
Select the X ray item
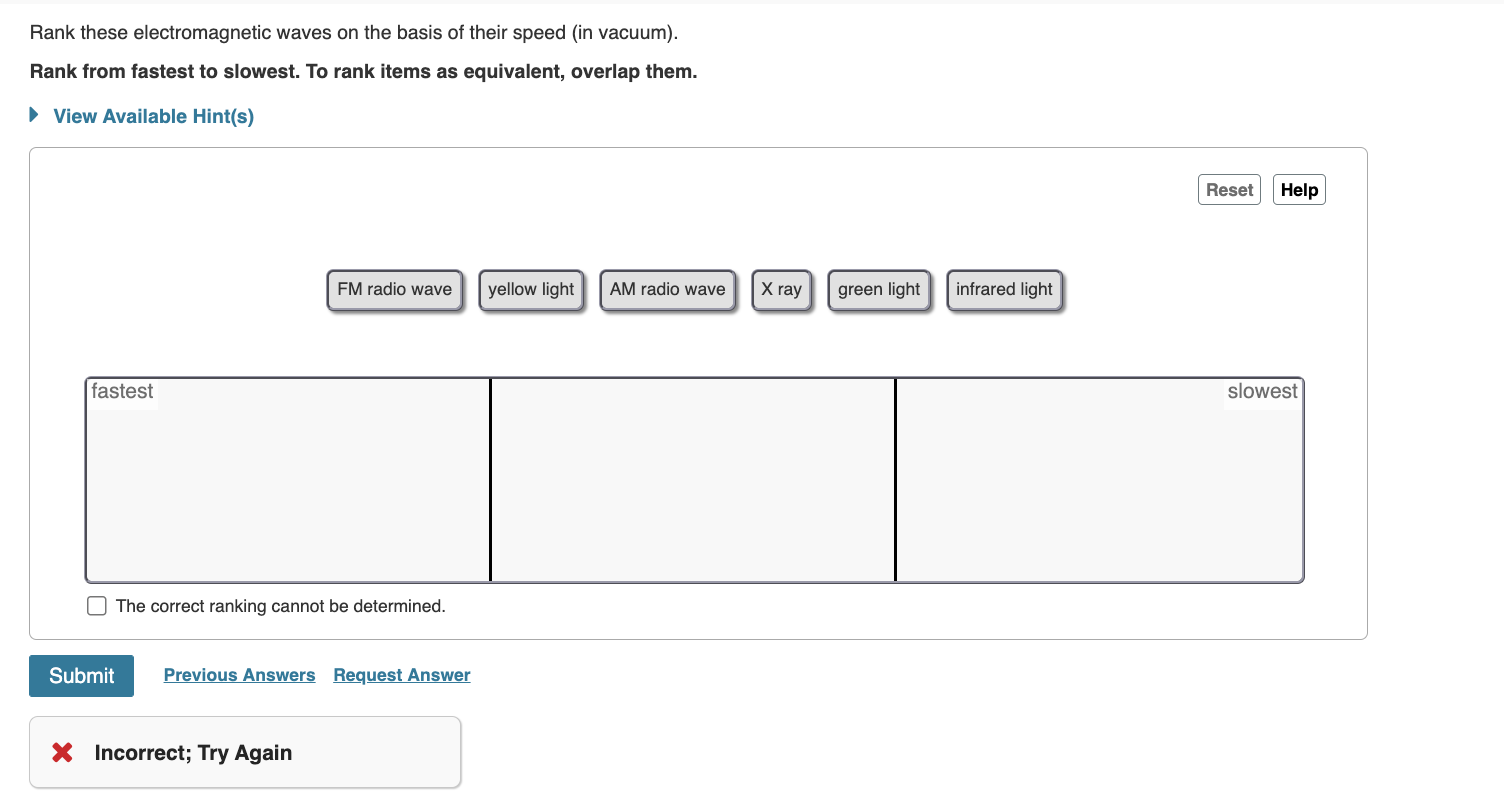point(782,289)
